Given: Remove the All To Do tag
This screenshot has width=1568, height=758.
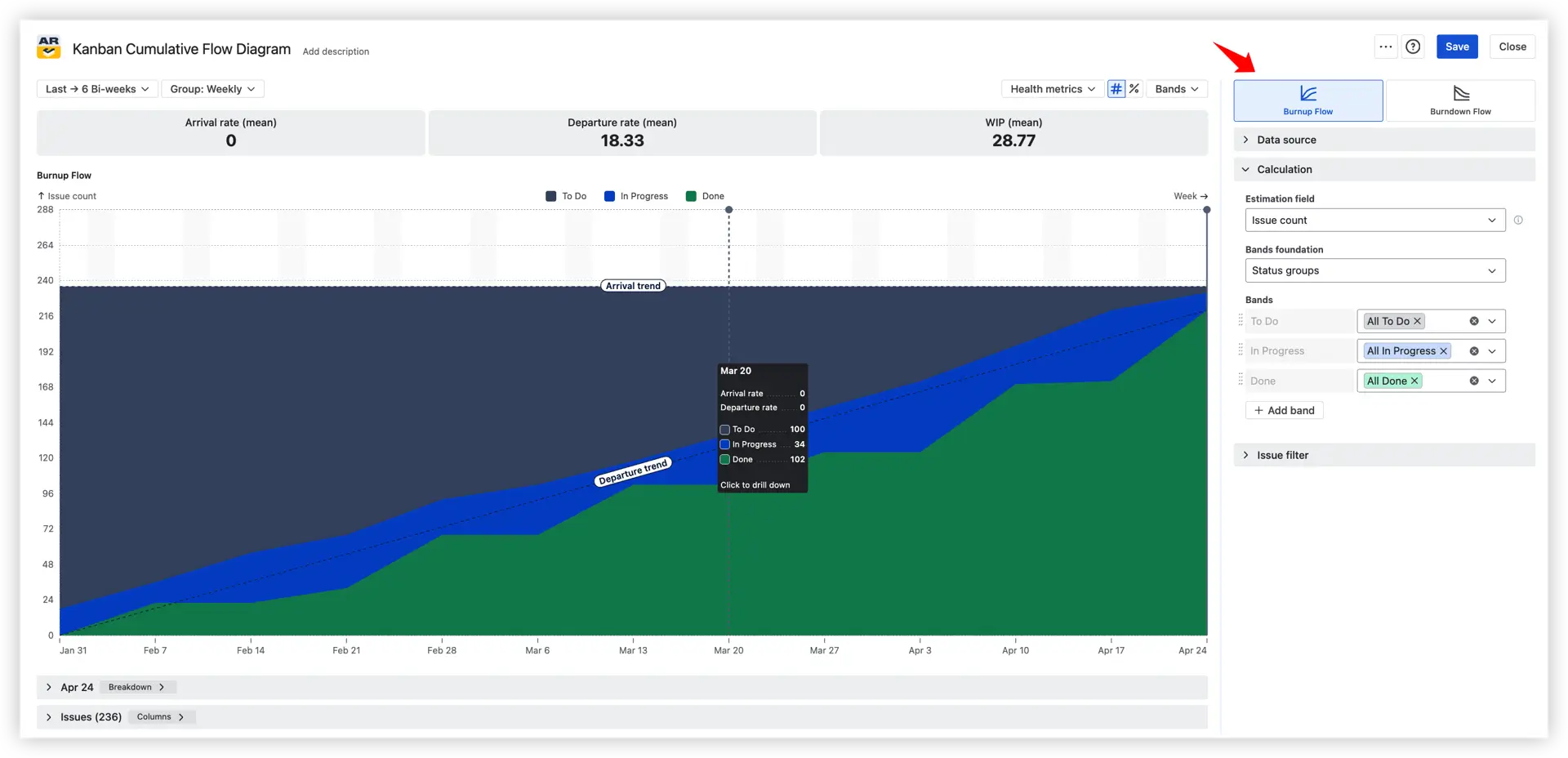Looking at the screenshot, I should coord(1418,321).
